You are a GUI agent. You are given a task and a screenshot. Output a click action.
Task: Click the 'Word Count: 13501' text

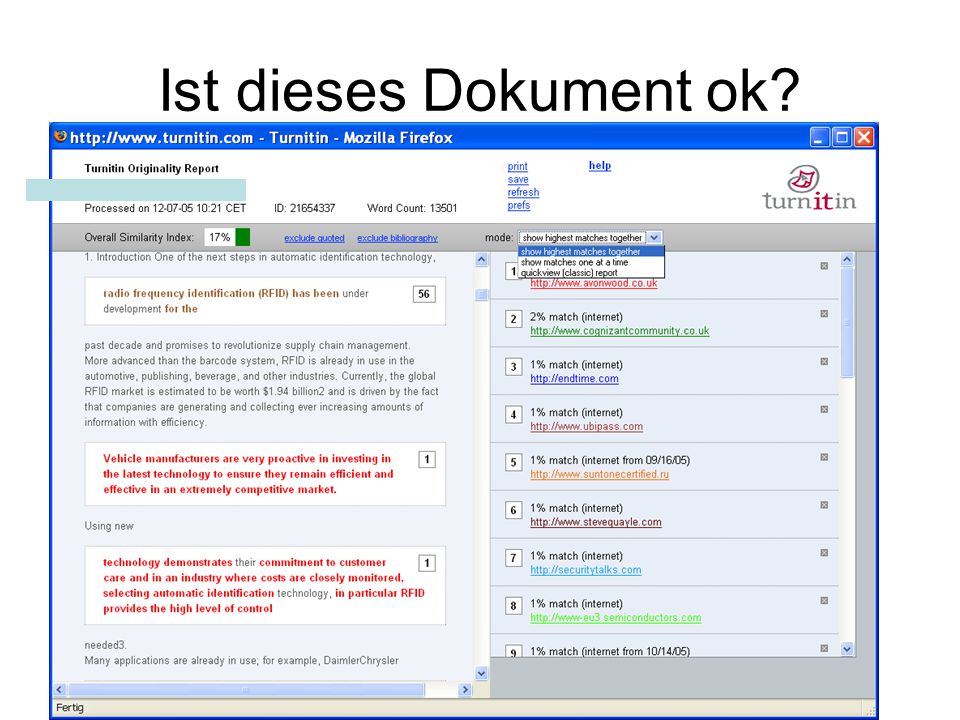(412, 208)
